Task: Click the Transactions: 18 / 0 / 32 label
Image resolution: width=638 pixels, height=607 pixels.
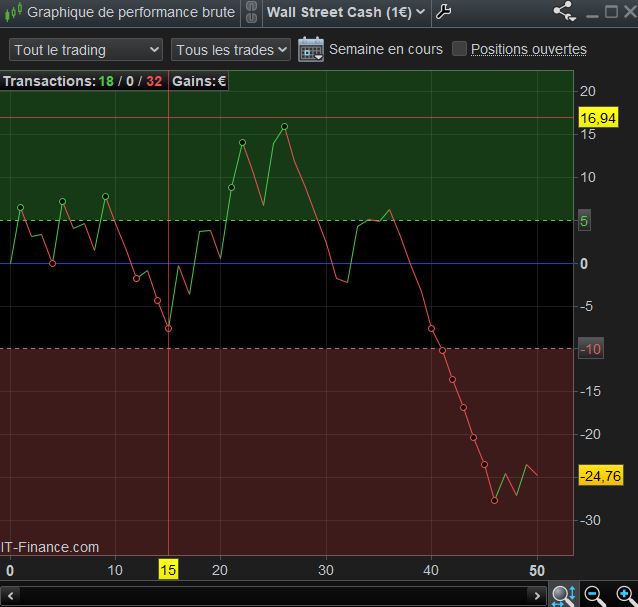Action: pyautogui.click(x=83, y=81)
